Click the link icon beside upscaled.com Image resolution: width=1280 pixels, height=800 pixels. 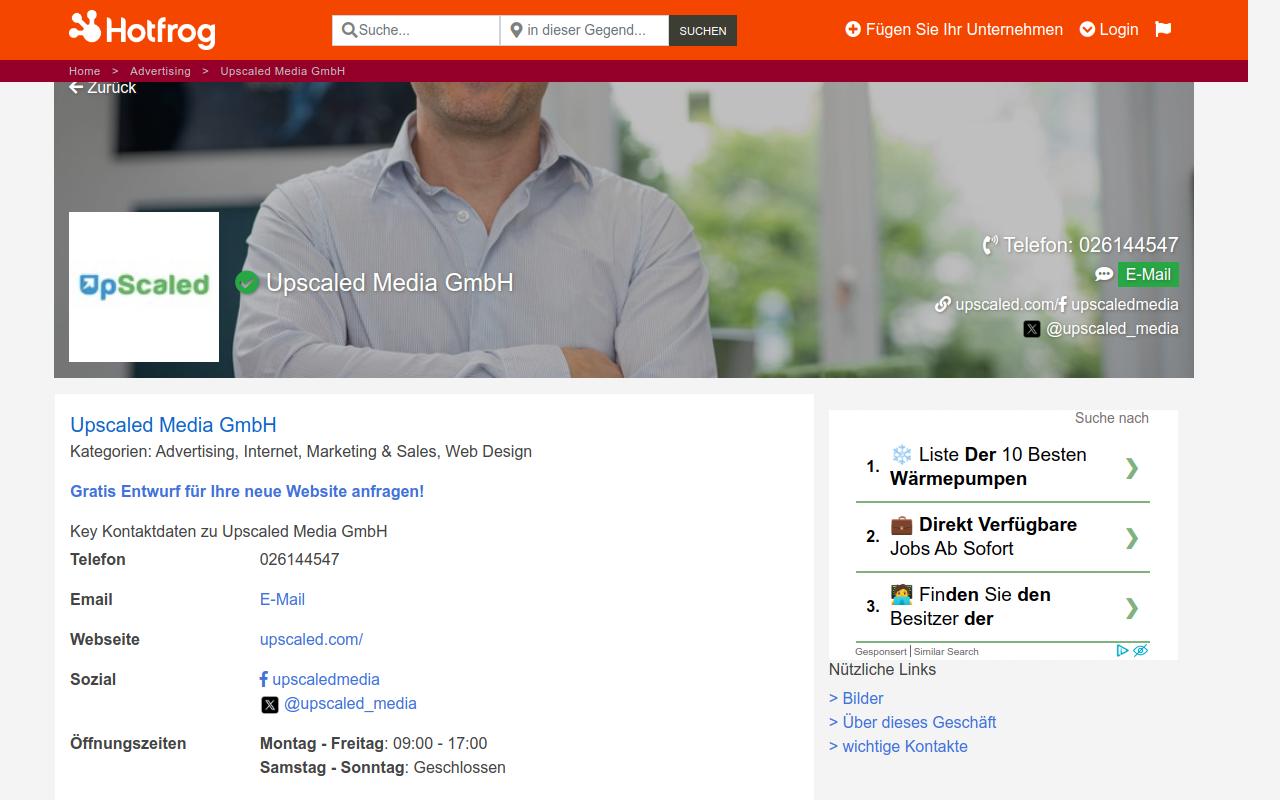coord(943,304)
